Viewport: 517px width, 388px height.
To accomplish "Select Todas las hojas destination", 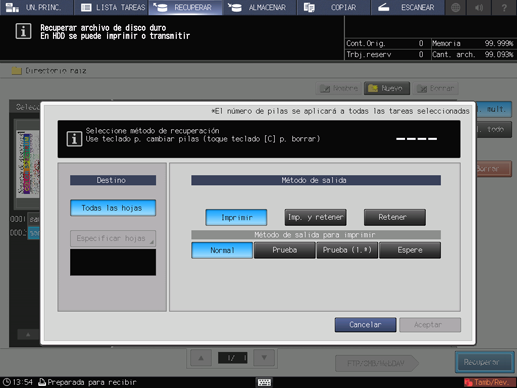I will coord(113,208).
